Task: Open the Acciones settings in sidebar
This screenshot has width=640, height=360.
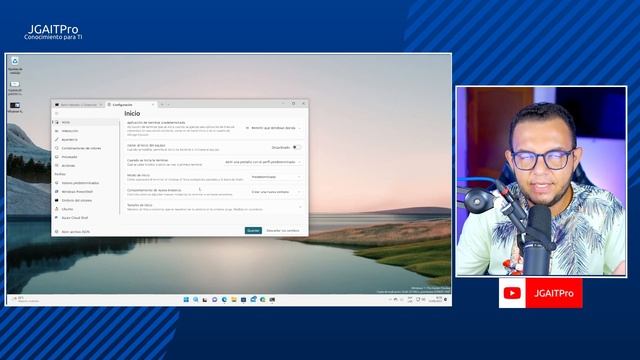Action: 85,166
